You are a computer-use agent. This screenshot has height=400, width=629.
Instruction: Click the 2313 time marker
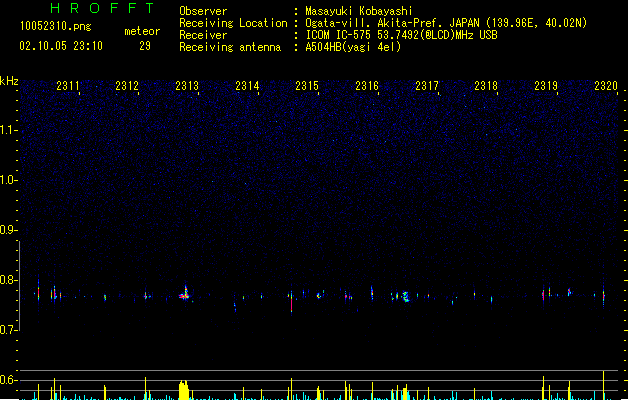click(x=187, y=86)
